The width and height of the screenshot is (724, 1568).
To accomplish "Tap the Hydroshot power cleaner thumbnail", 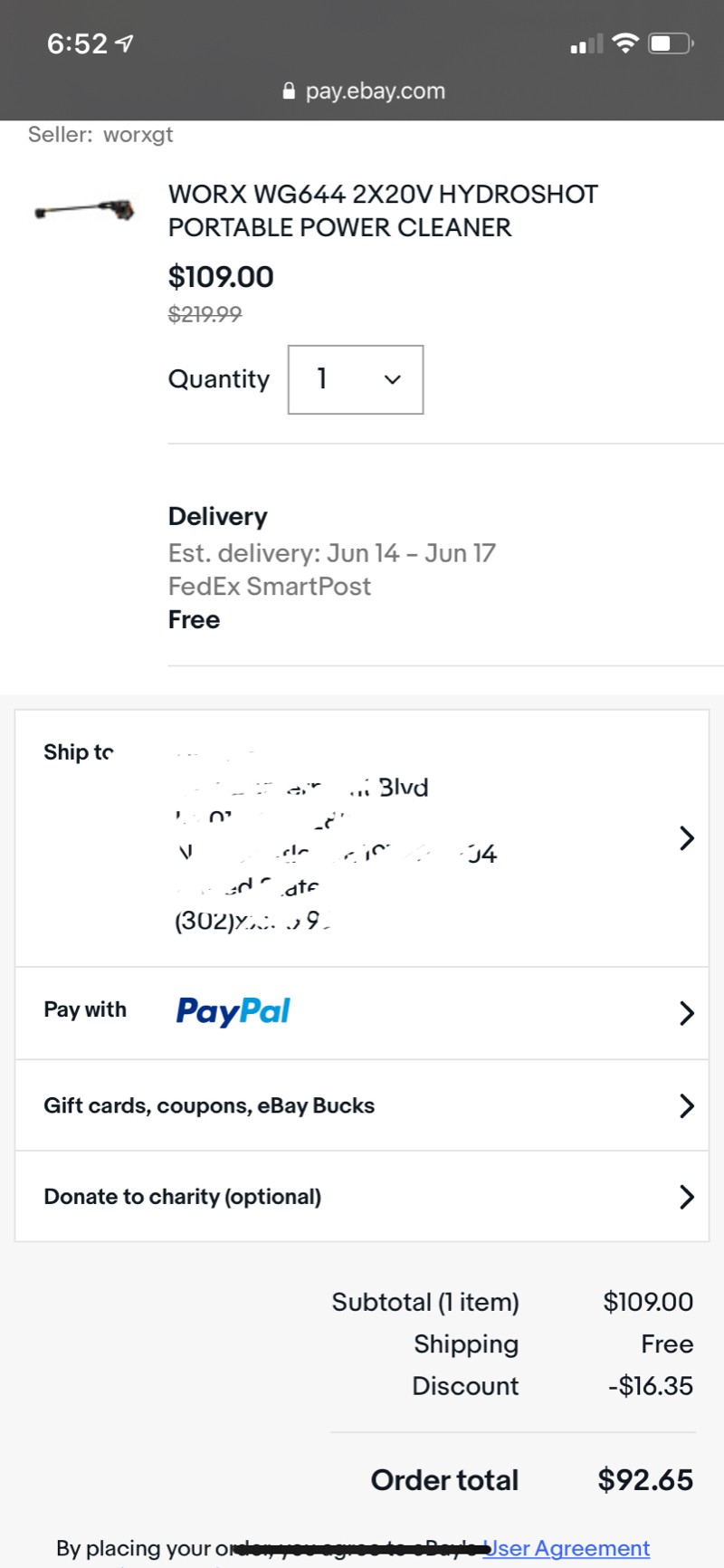I will point(85,211).
